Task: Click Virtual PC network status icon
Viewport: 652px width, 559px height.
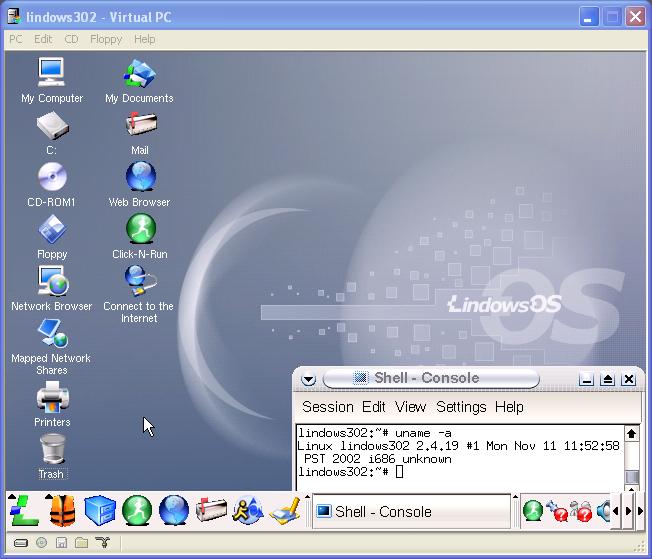Action: [x=102, y=542]
